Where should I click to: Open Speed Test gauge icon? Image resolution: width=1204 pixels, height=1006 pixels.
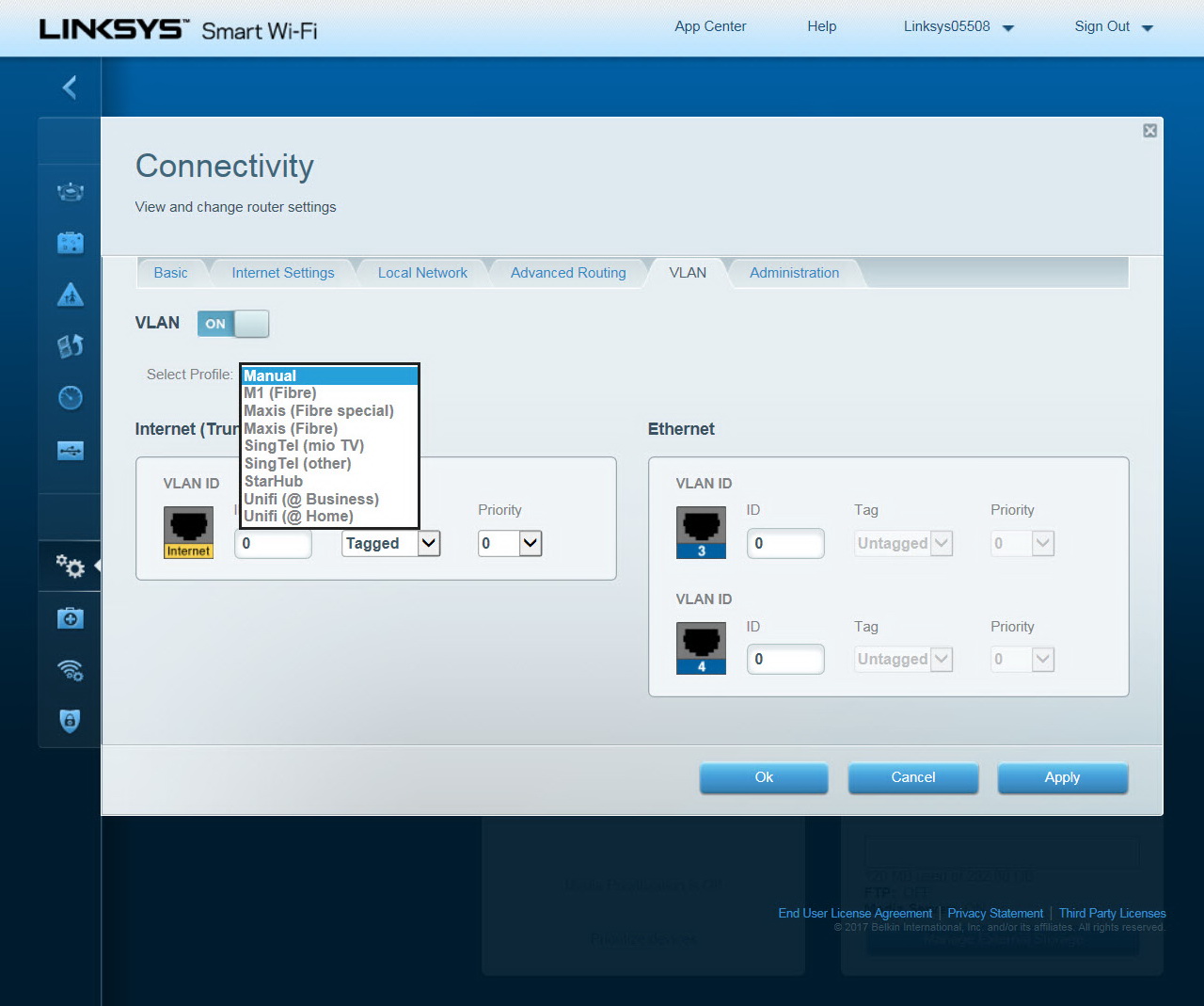coord(71,397)
